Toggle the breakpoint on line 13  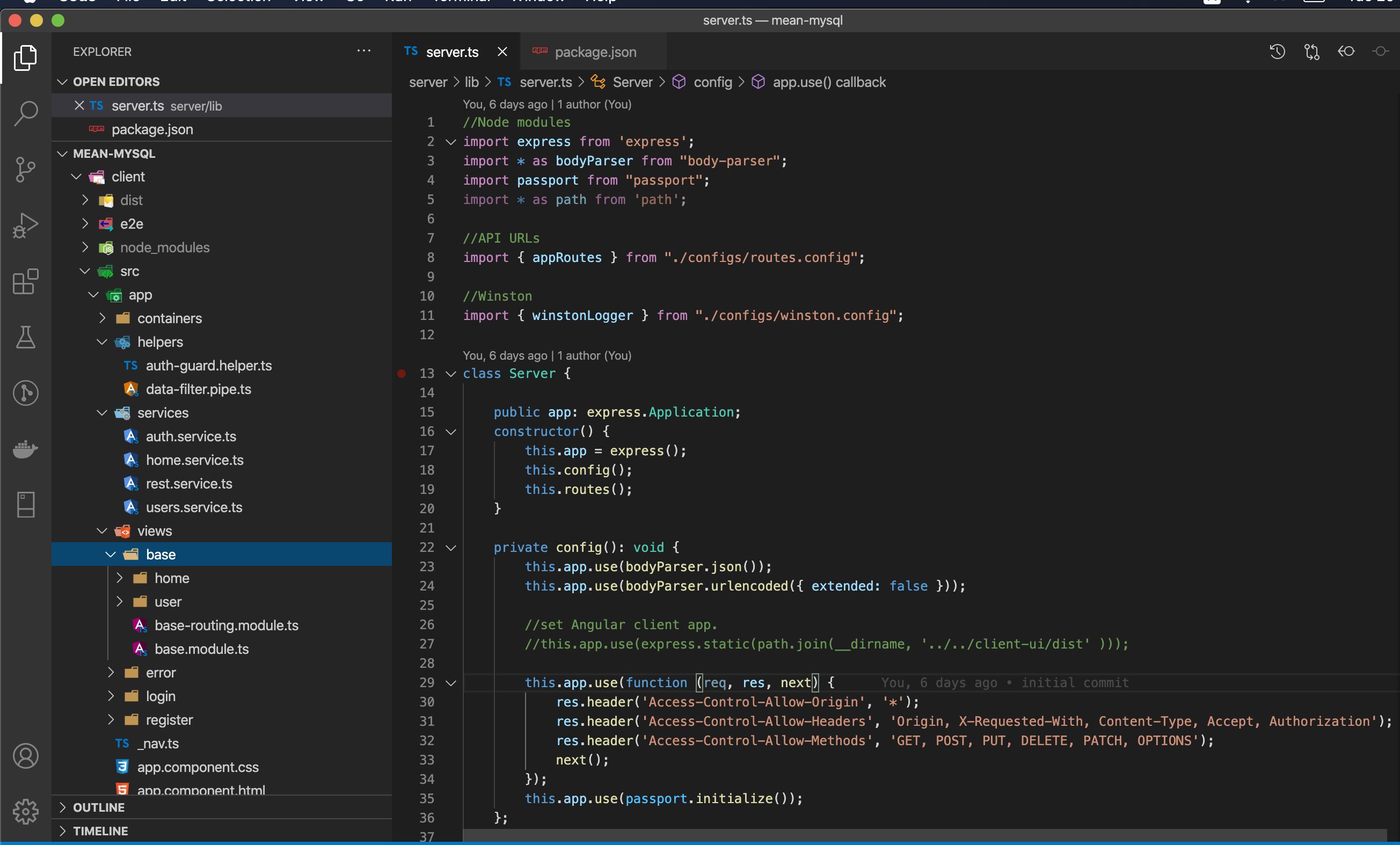(402, 373)
